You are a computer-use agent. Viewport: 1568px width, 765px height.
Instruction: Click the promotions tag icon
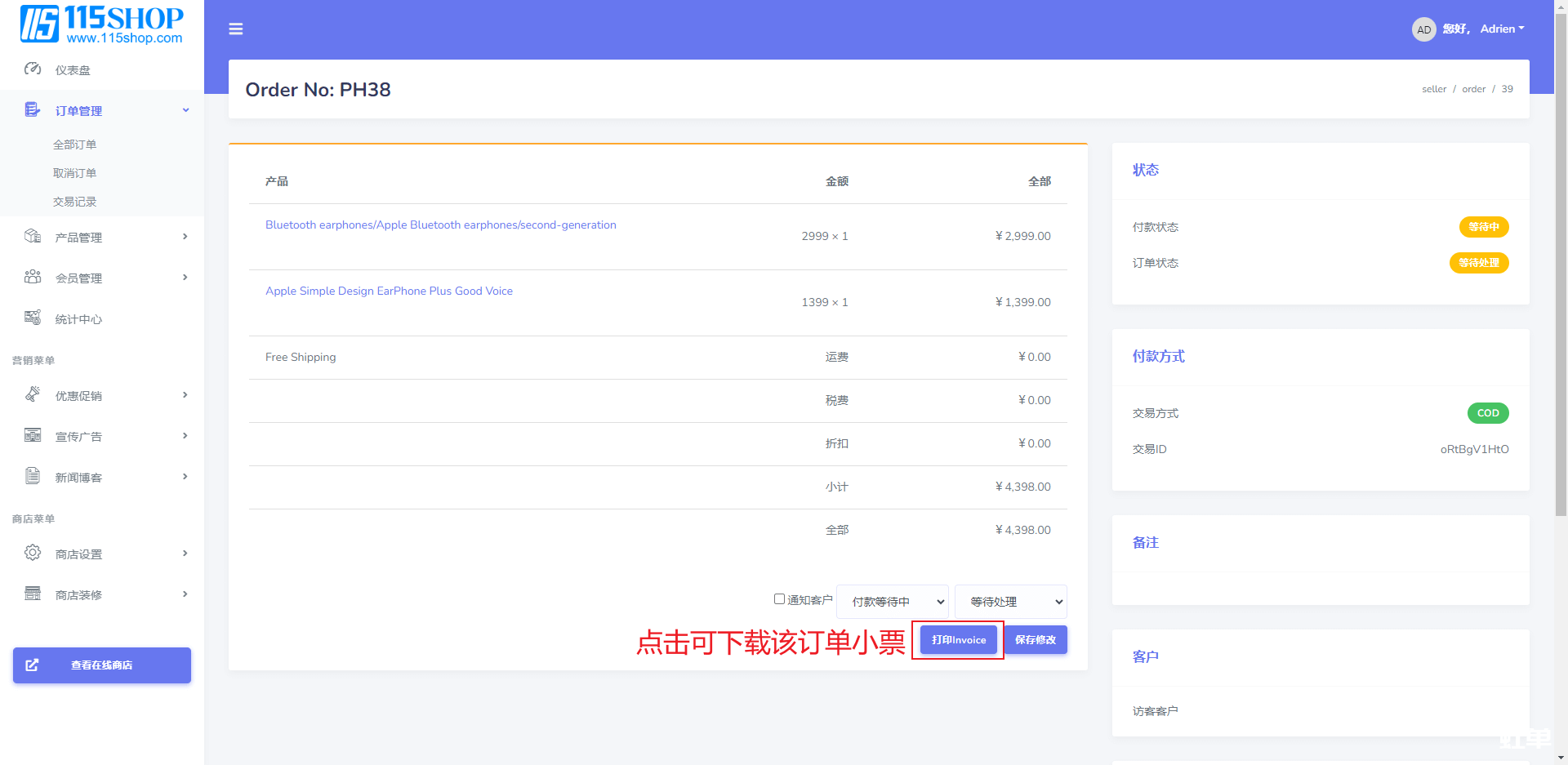pyautogui.click(x=33, y=395)
